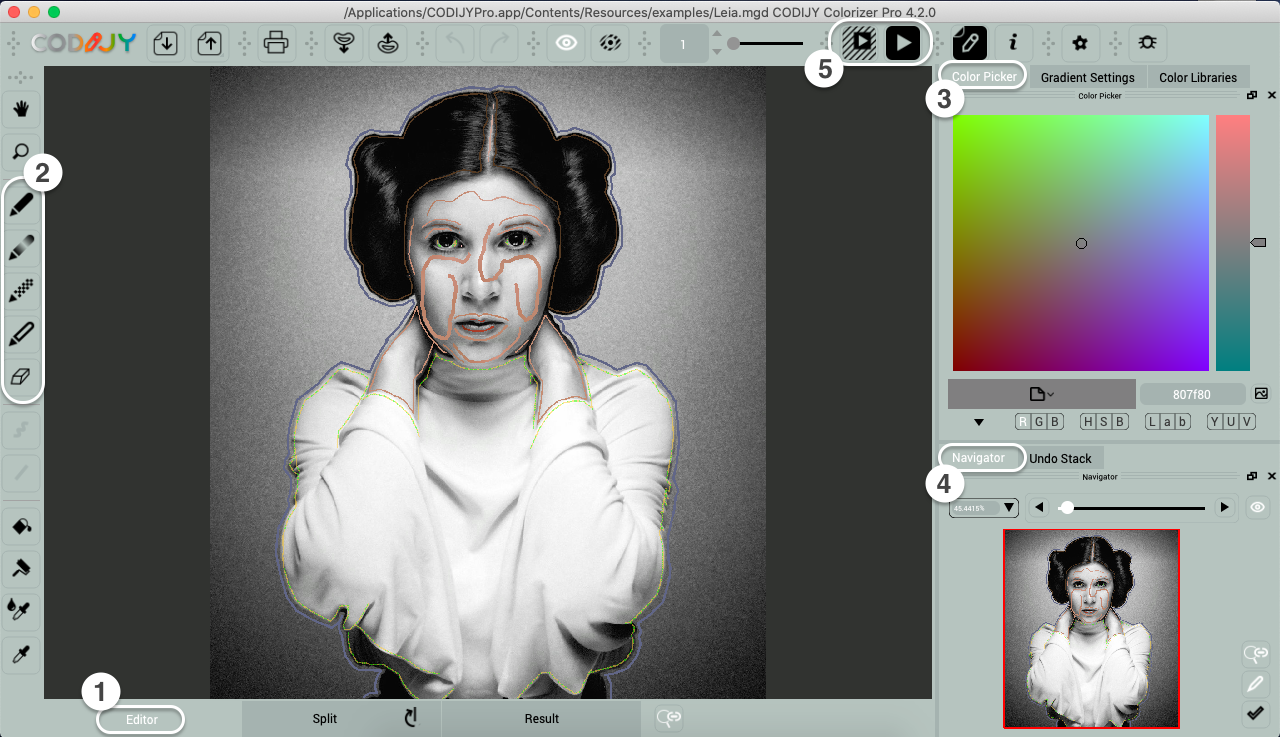This screenshot has width=1280, height=737.
Task: Pick the Eraser tool in left toolbar
Action: pos(20,377)
